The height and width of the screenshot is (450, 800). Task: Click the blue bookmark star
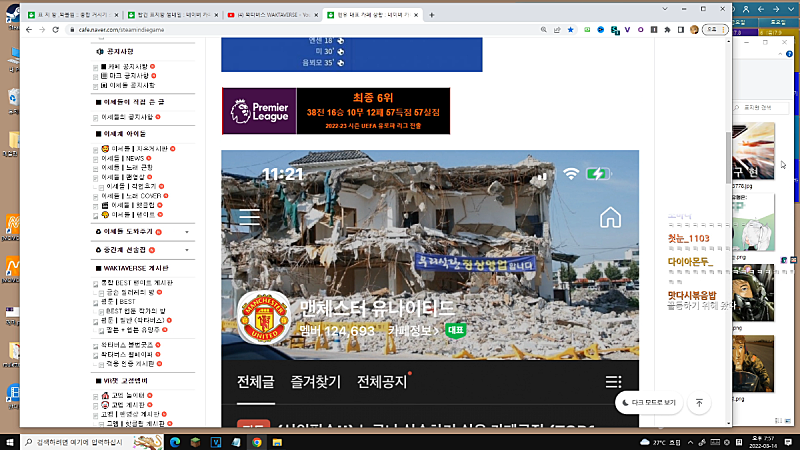[570, 30]
